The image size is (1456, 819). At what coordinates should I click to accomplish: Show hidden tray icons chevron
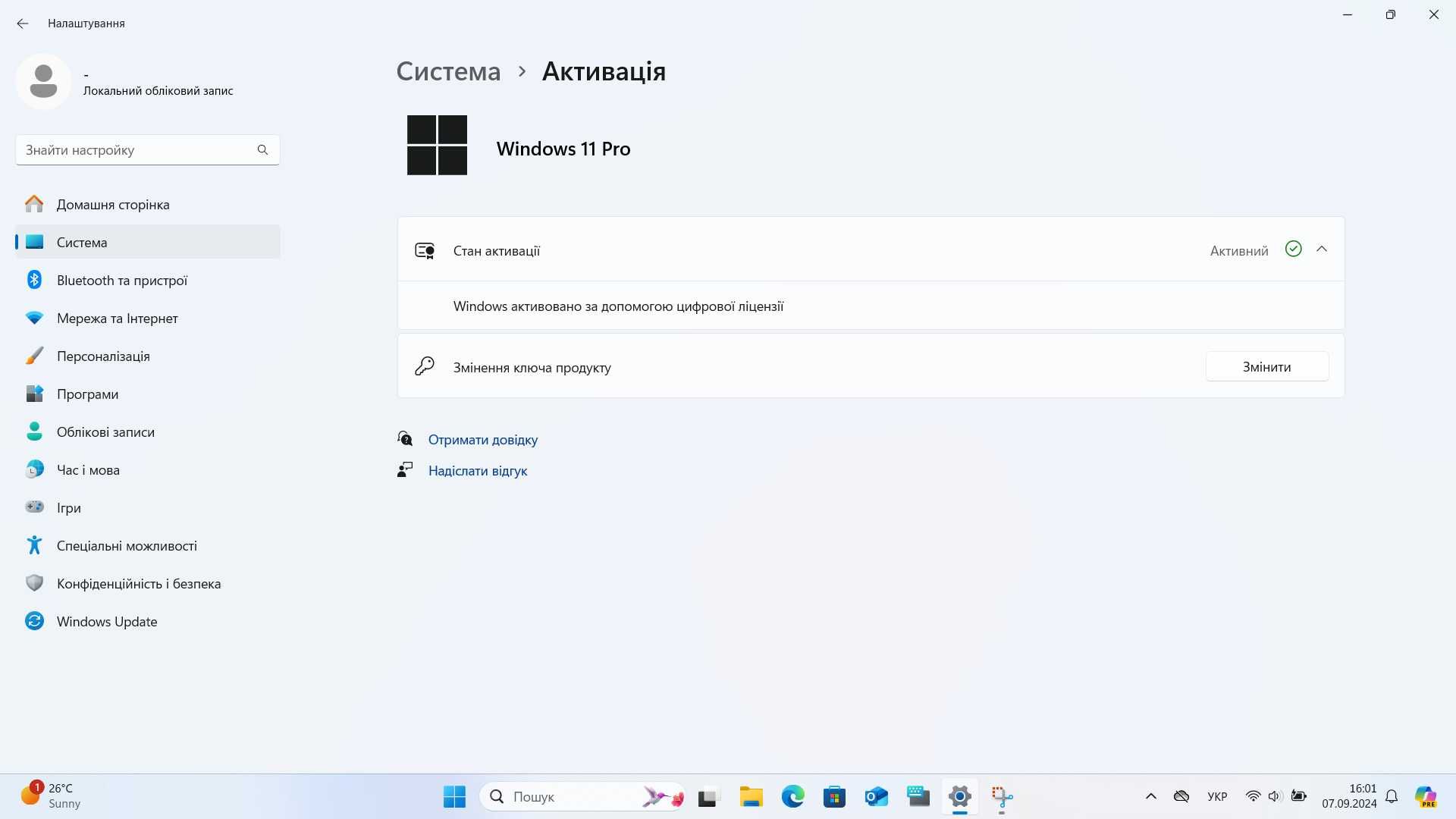[1150, 796]
